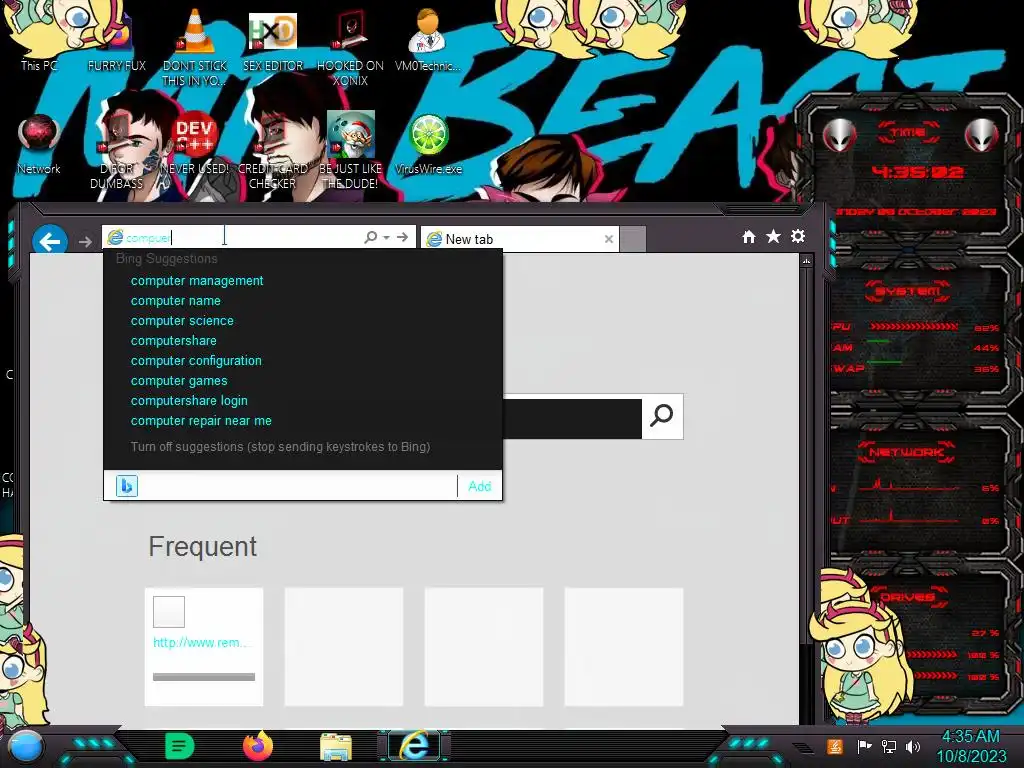Screen dimensions: 1024x768
Task: Open the network tray icon
Action: [x=888, y=746]
